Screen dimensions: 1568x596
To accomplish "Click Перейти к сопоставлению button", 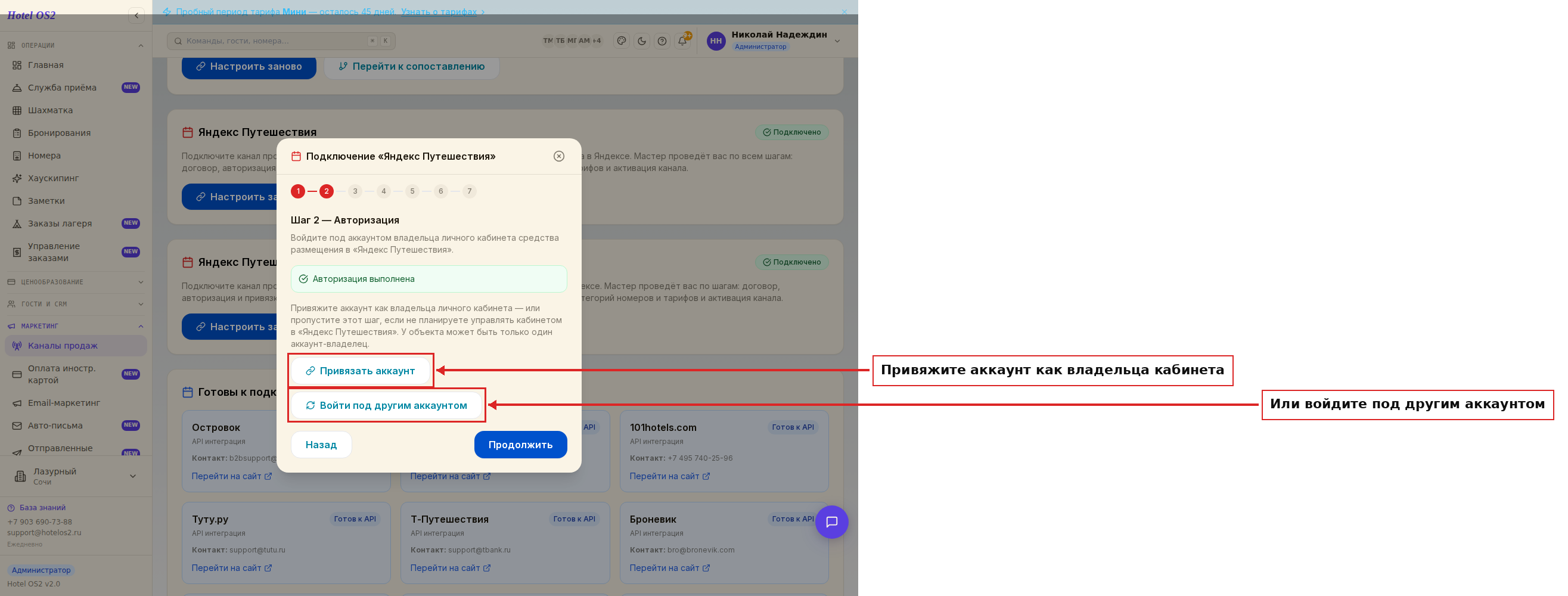I will pyautogui.click(x=412, y=66).
